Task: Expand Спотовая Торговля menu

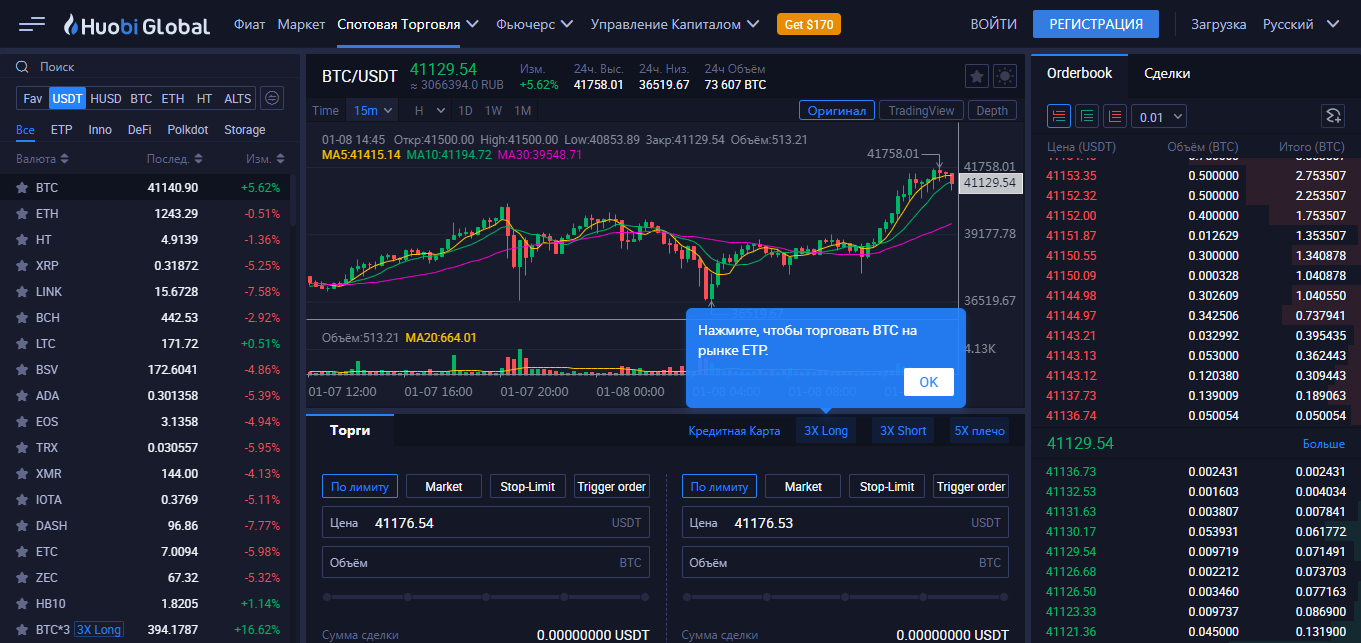Action: tap(408, 24)
